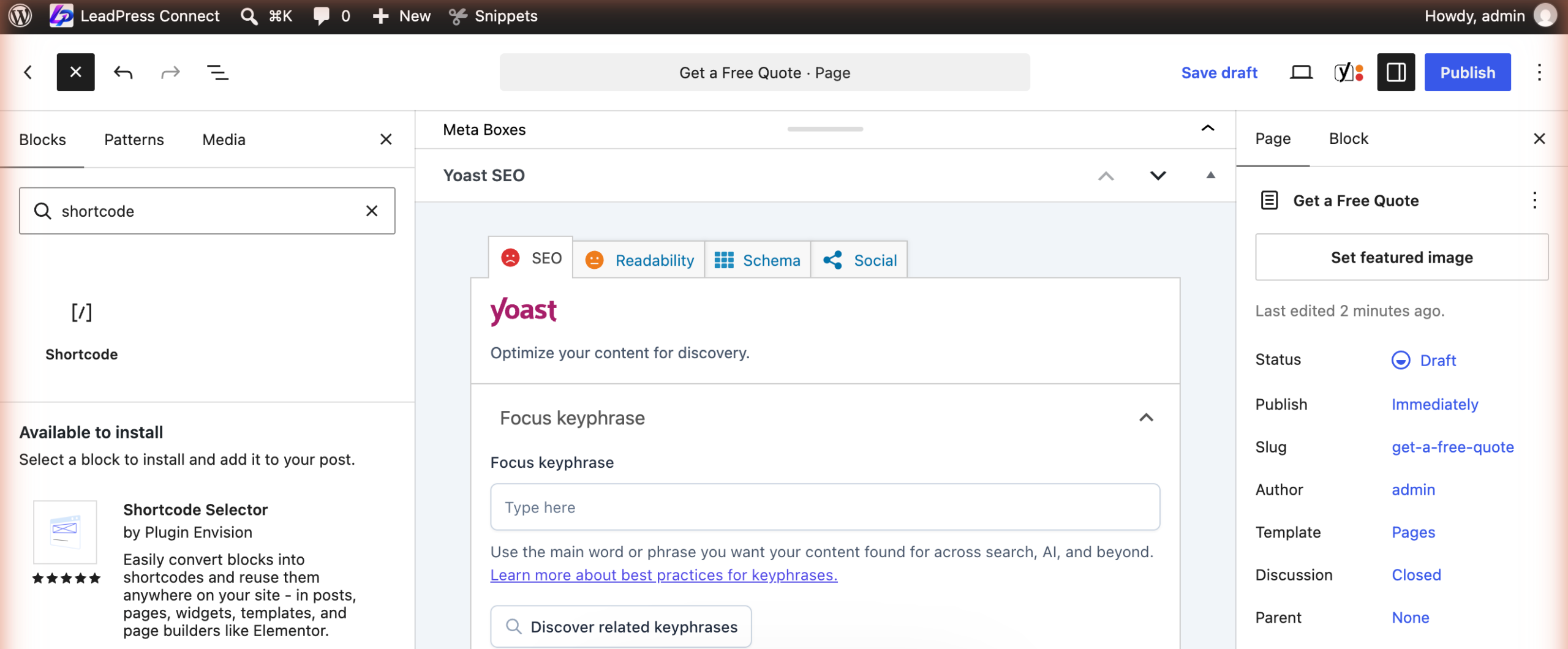1568x649 pixels.
Task: Switch to the Blocks tab
Action: tap(42, 140)
